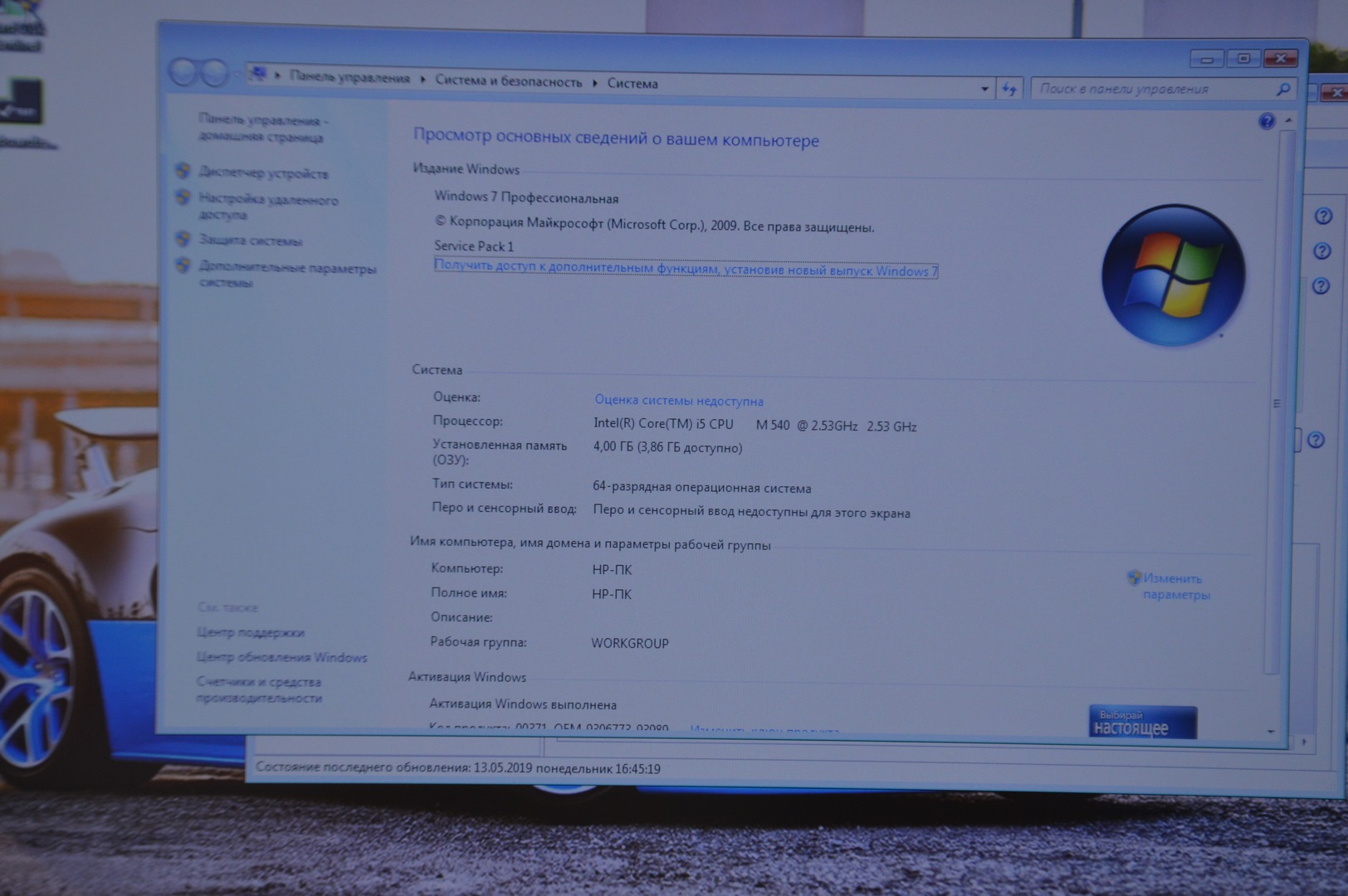The width and height of the screenshot is (1348, 896).
Task: Click the refresh button next to address bar
Action: (x=1009, y=89)
